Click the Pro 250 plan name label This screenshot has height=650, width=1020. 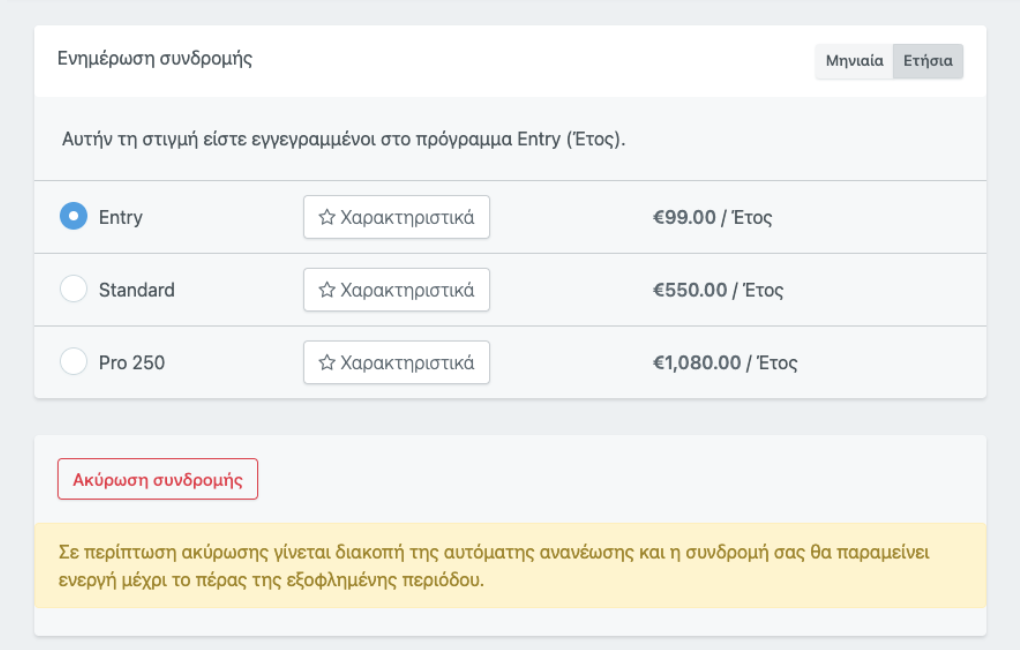tap(131, 363)
